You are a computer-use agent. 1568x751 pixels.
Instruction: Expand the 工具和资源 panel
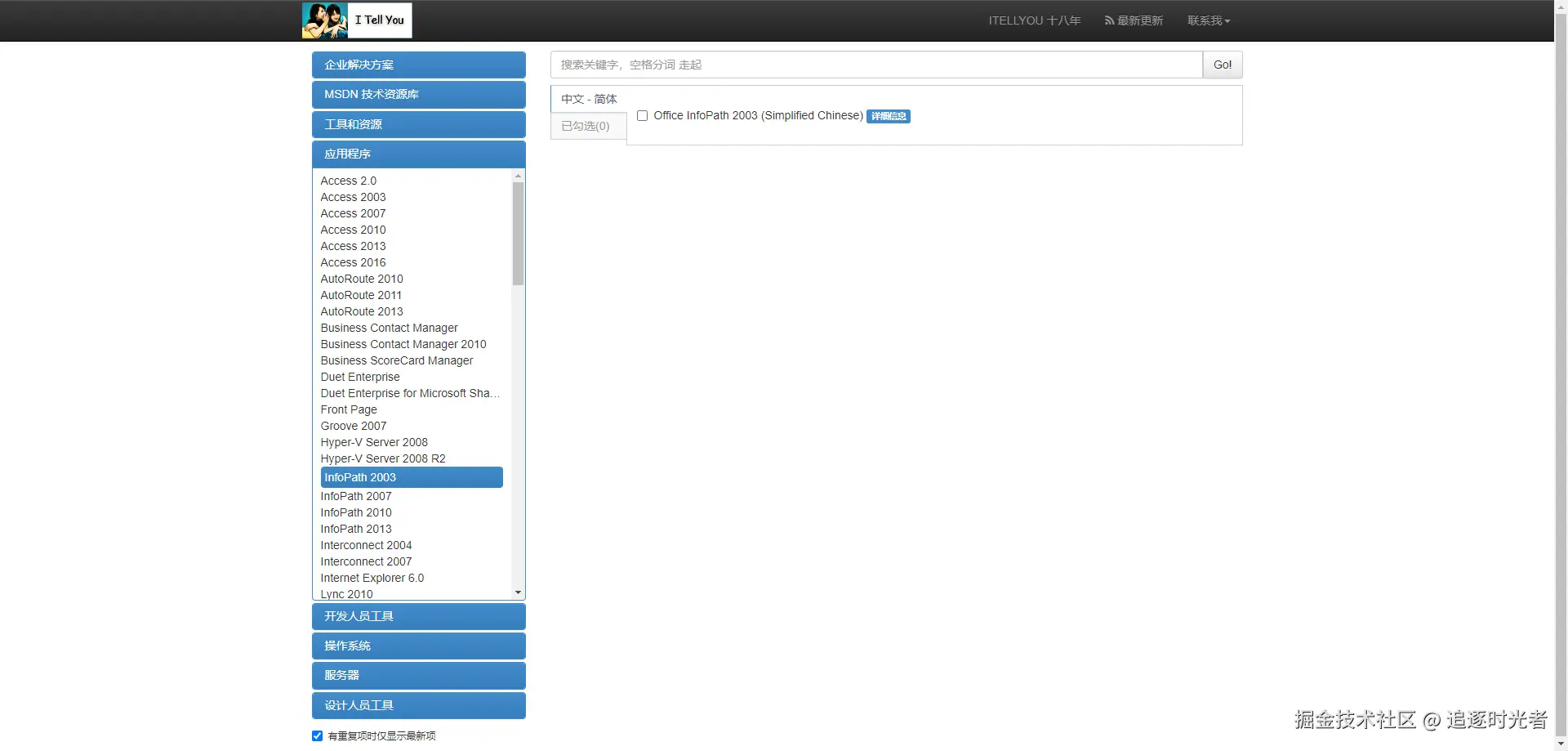click(419, 124)
